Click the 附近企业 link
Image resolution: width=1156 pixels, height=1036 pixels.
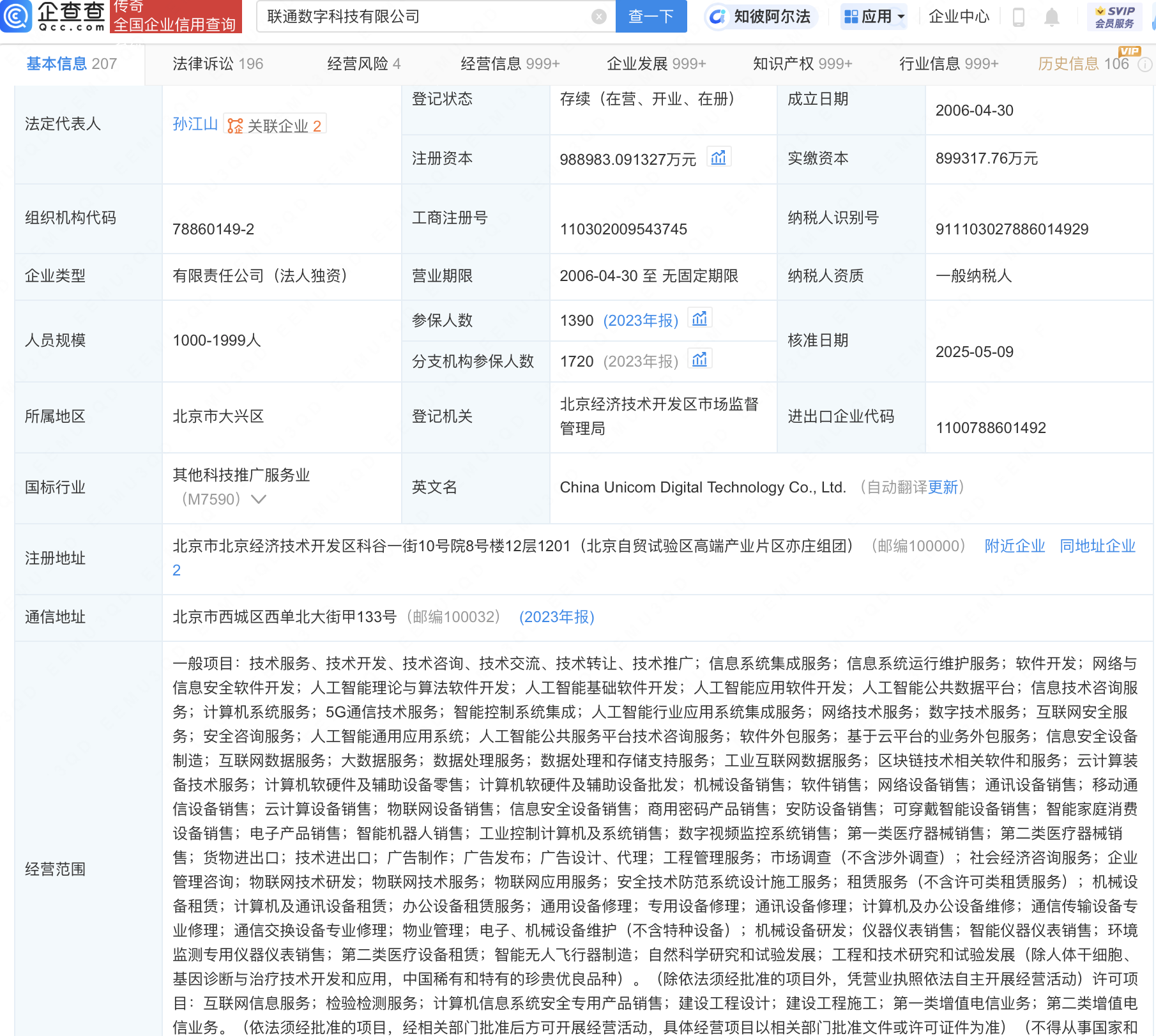pos(1014,546)
